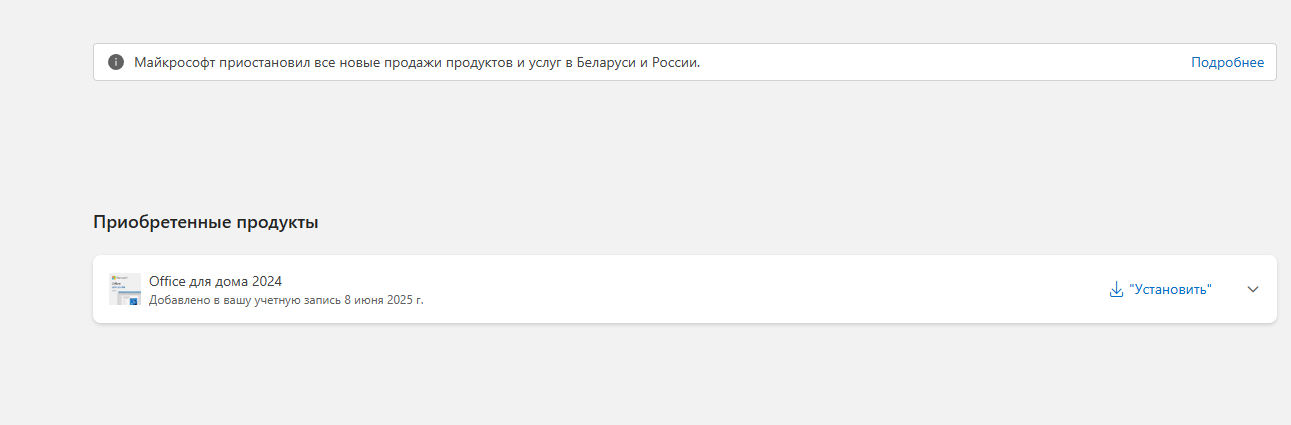Click empty space inside the Office product card
The height and width of the screenshot is (425, 1291).
click(750, 289)
